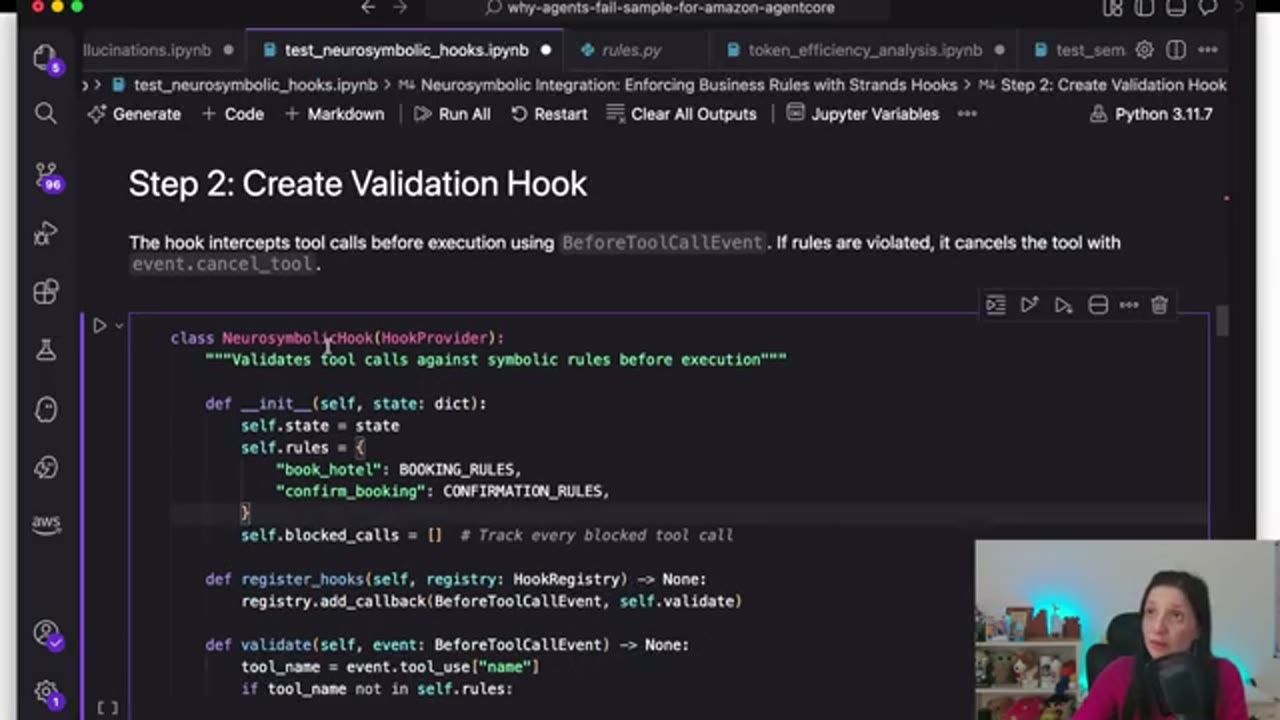The image size is (1280, 720).
Task: Open more notebook toolbar actions ellipsis after Jupyter Variables
Action: point(967,114)
